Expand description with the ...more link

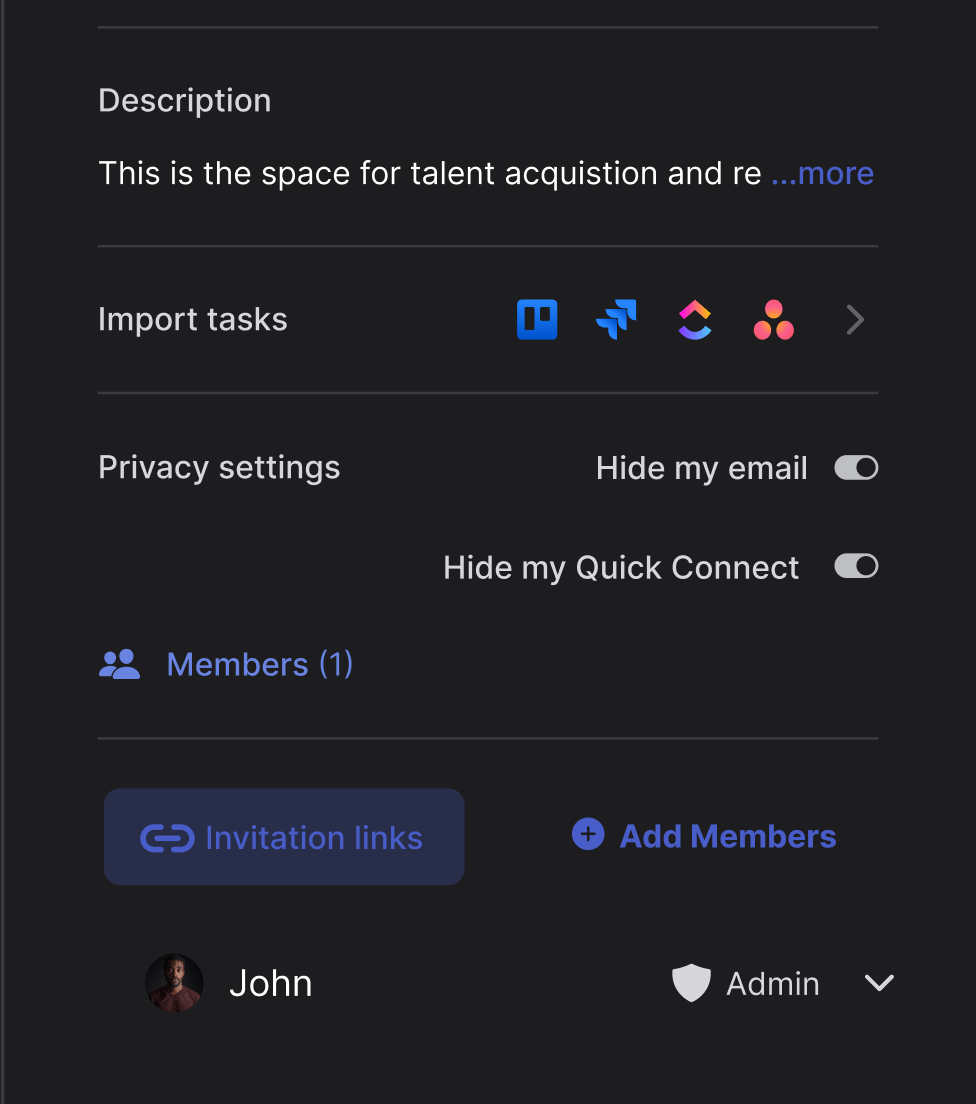point(823,174)
